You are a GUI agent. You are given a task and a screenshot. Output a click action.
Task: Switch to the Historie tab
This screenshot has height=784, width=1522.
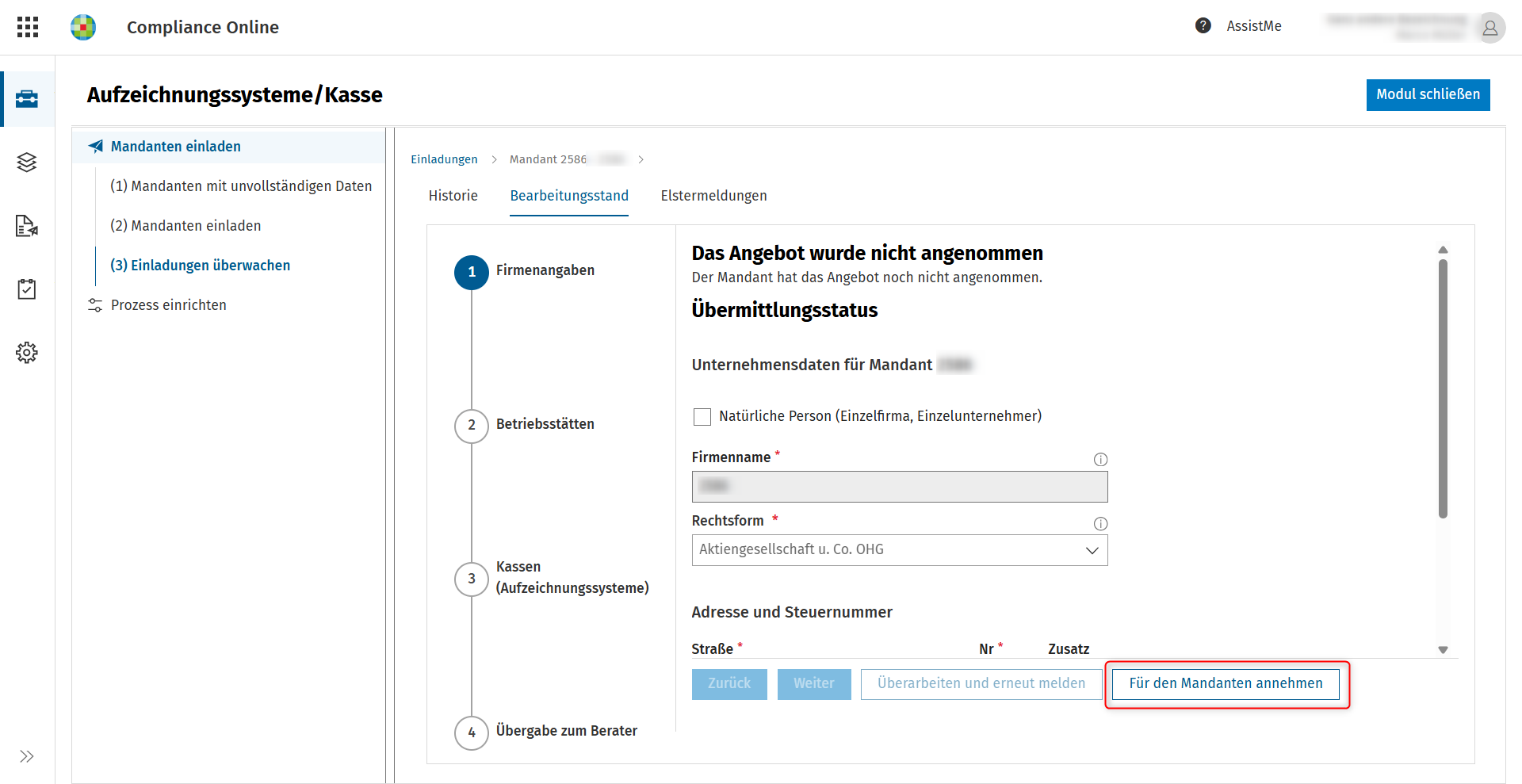click(453, 196)
